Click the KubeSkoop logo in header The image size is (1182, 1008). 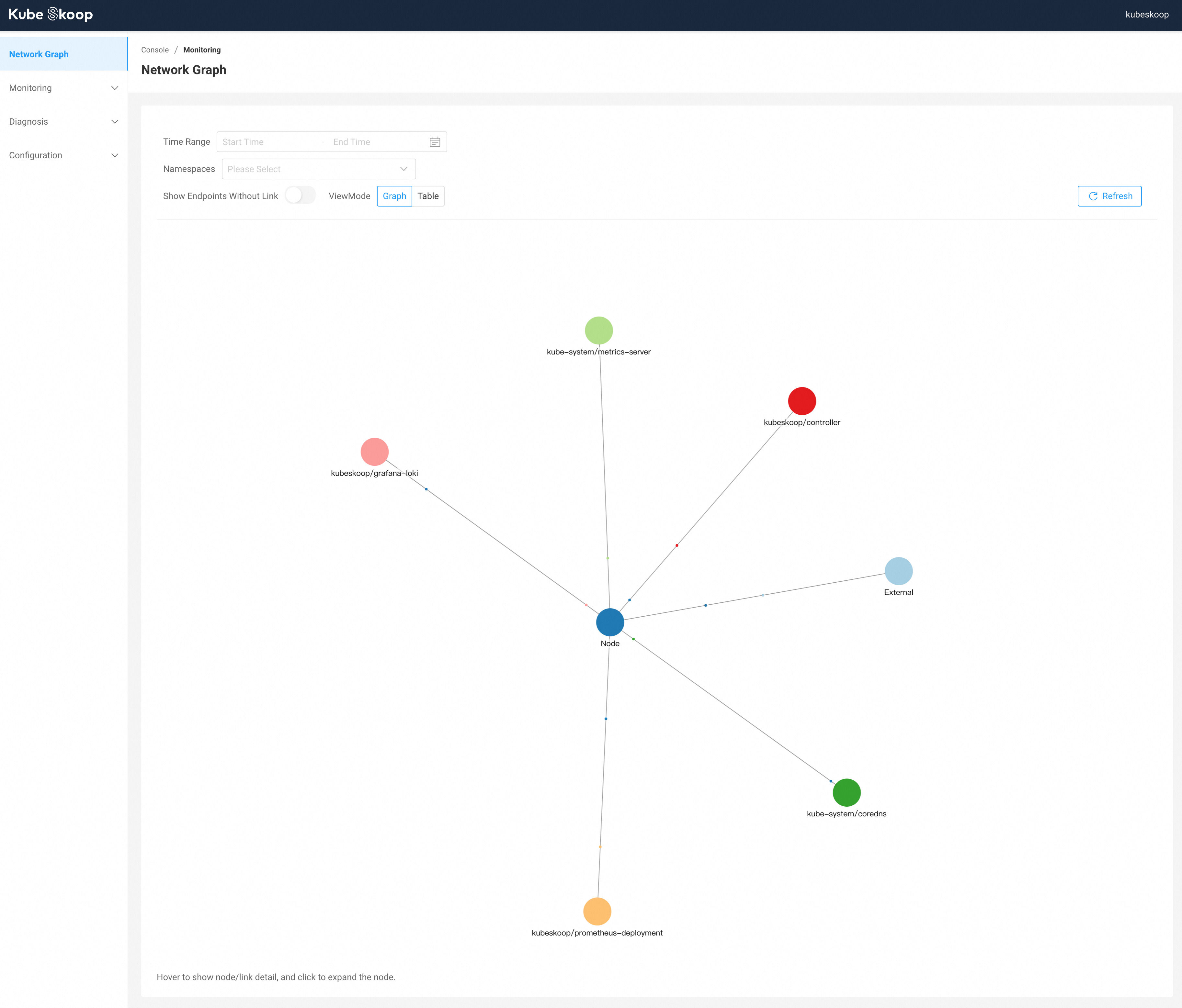[50, 14]
